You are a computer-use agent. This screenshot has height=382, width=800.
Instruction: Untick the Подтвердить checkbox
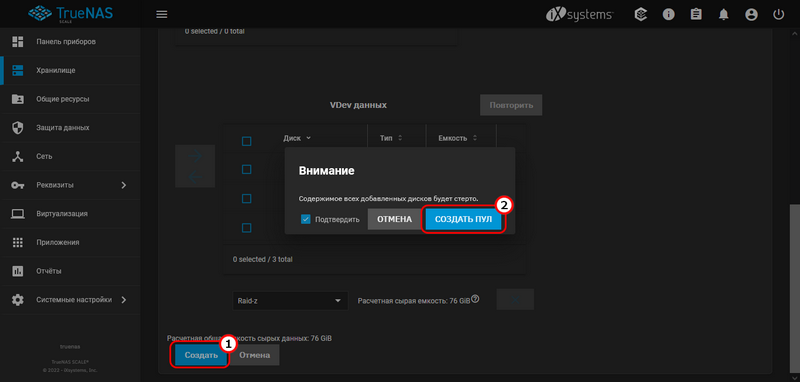pyautogui.click(x=306, y=219)
